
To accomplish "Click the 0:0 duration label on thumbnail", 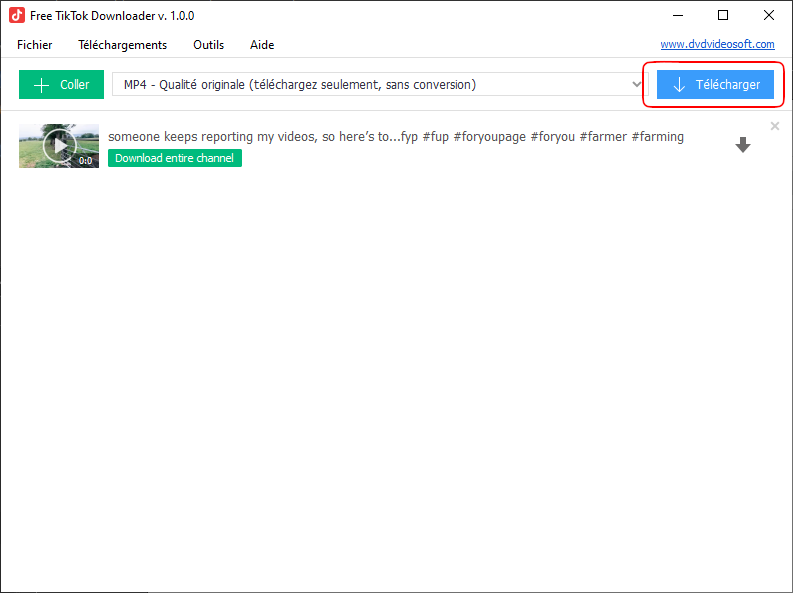I will 86,160.
